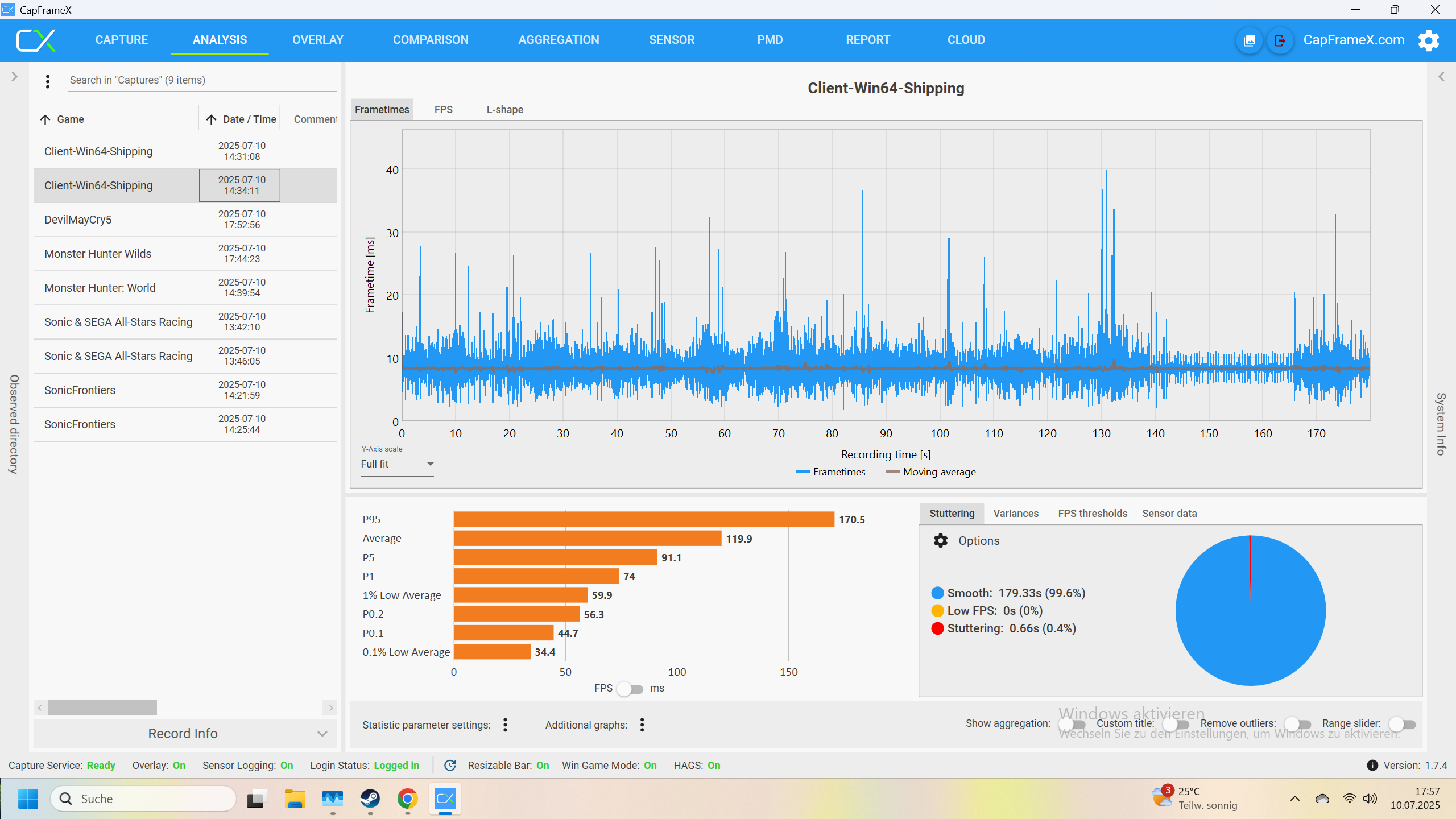Open Statistic parameter settings three-dot menu
The image size is (1456, 819).
505,725
